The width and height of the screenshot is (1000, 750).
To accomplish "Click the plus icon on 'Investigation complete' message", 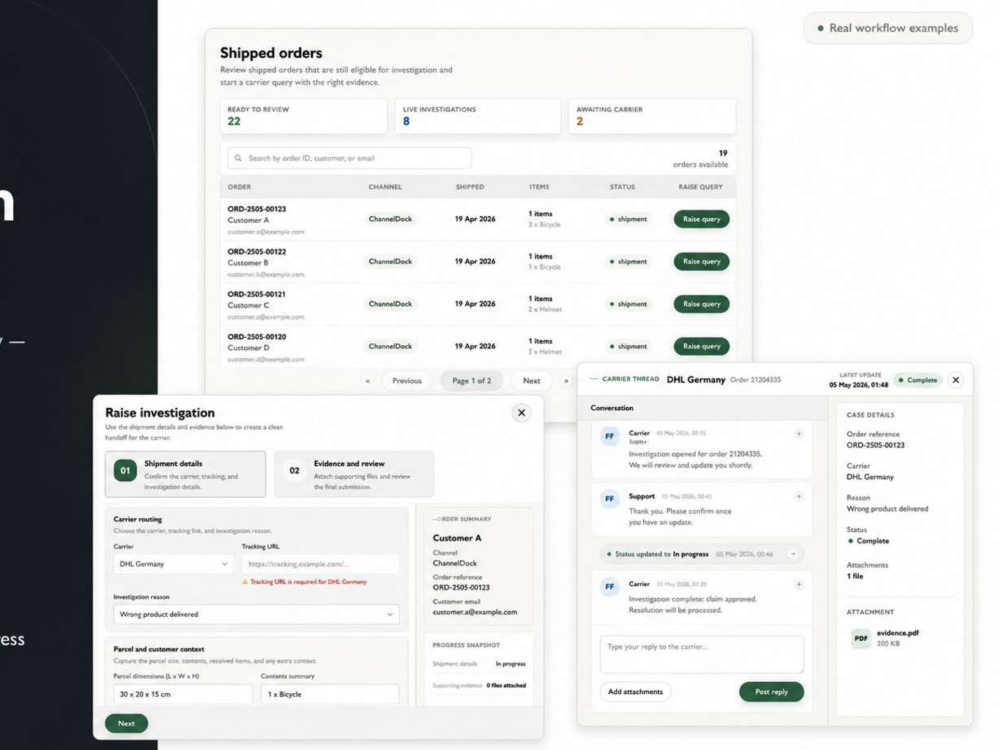I will [798, 584].
